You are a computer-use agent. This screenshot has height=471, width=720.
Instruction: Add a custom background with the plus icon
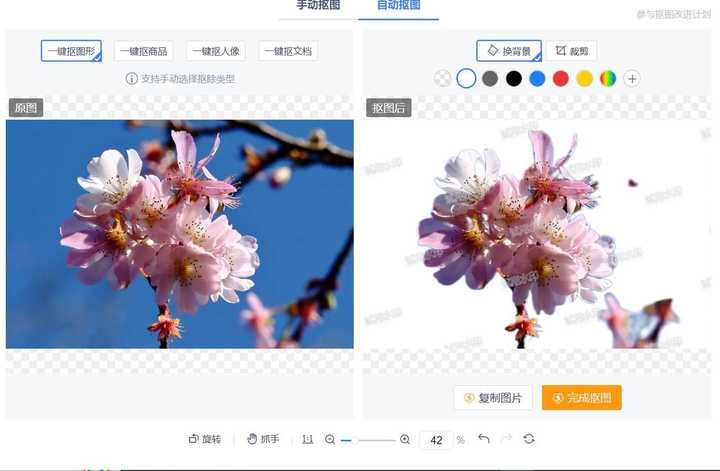632,79
